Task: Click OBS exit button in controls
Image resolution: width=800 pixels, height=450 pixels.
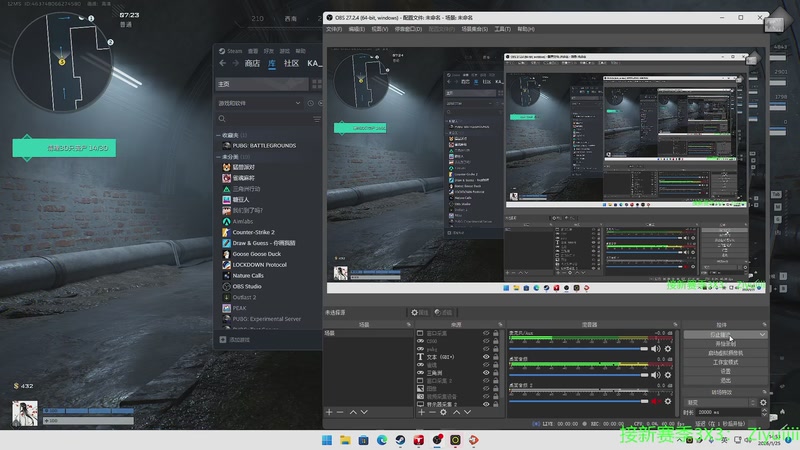Action: pyautogui.click(x=725, y=381)
